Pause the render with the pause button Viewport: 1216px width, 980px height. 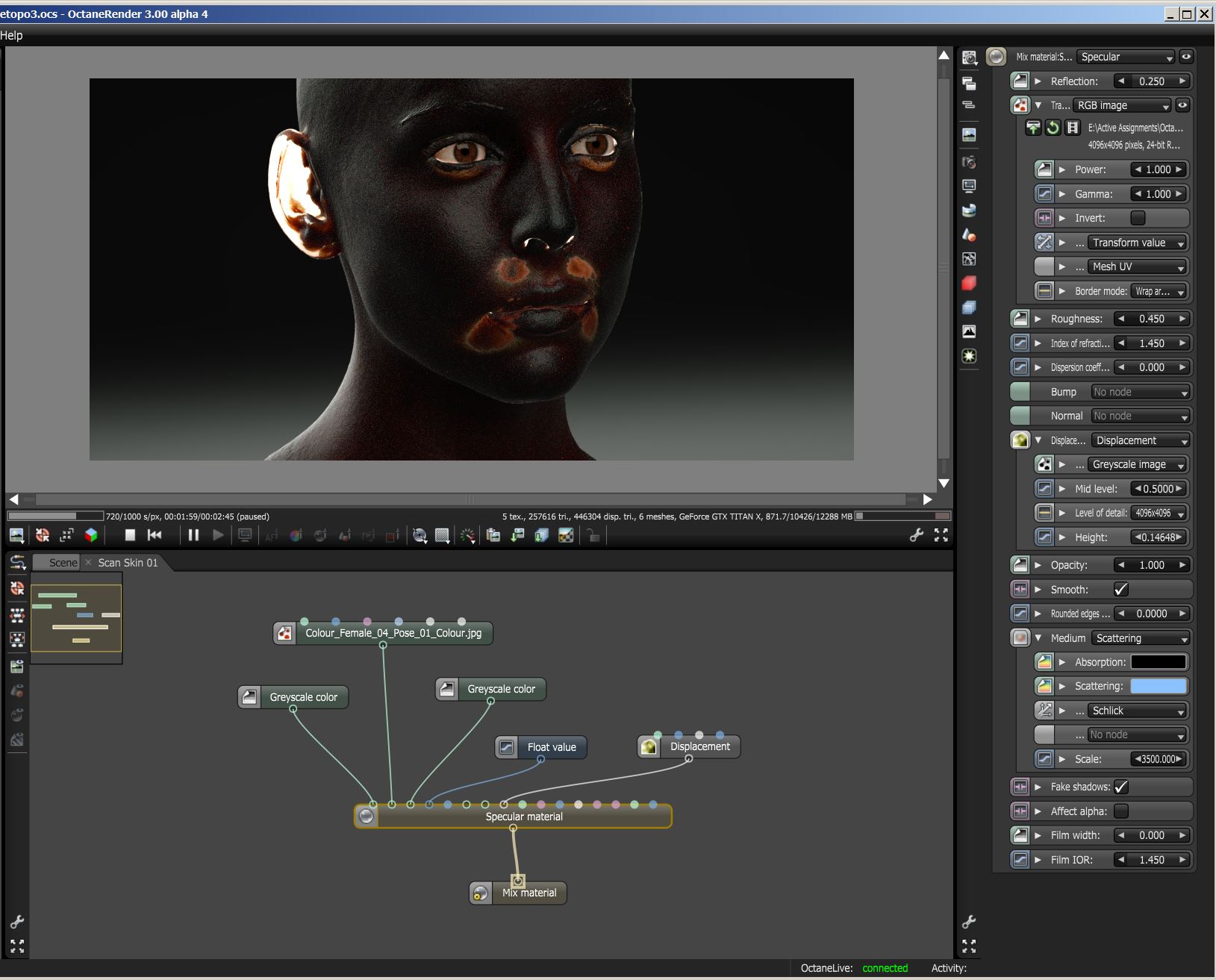coord(193,534)
